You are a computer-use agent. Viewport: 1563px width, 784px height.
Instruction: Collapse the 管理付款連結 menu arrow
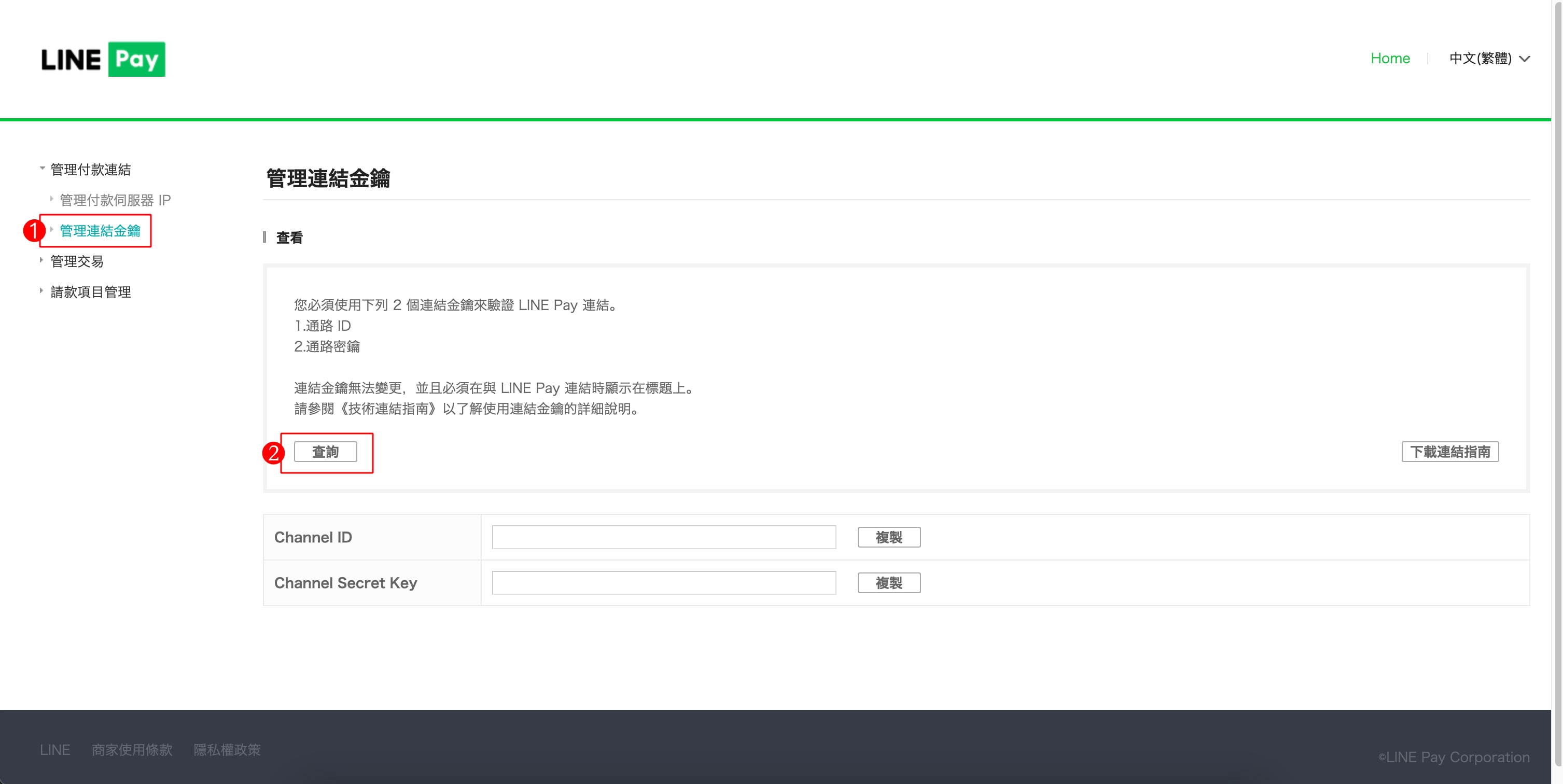[x=43, y=168]
